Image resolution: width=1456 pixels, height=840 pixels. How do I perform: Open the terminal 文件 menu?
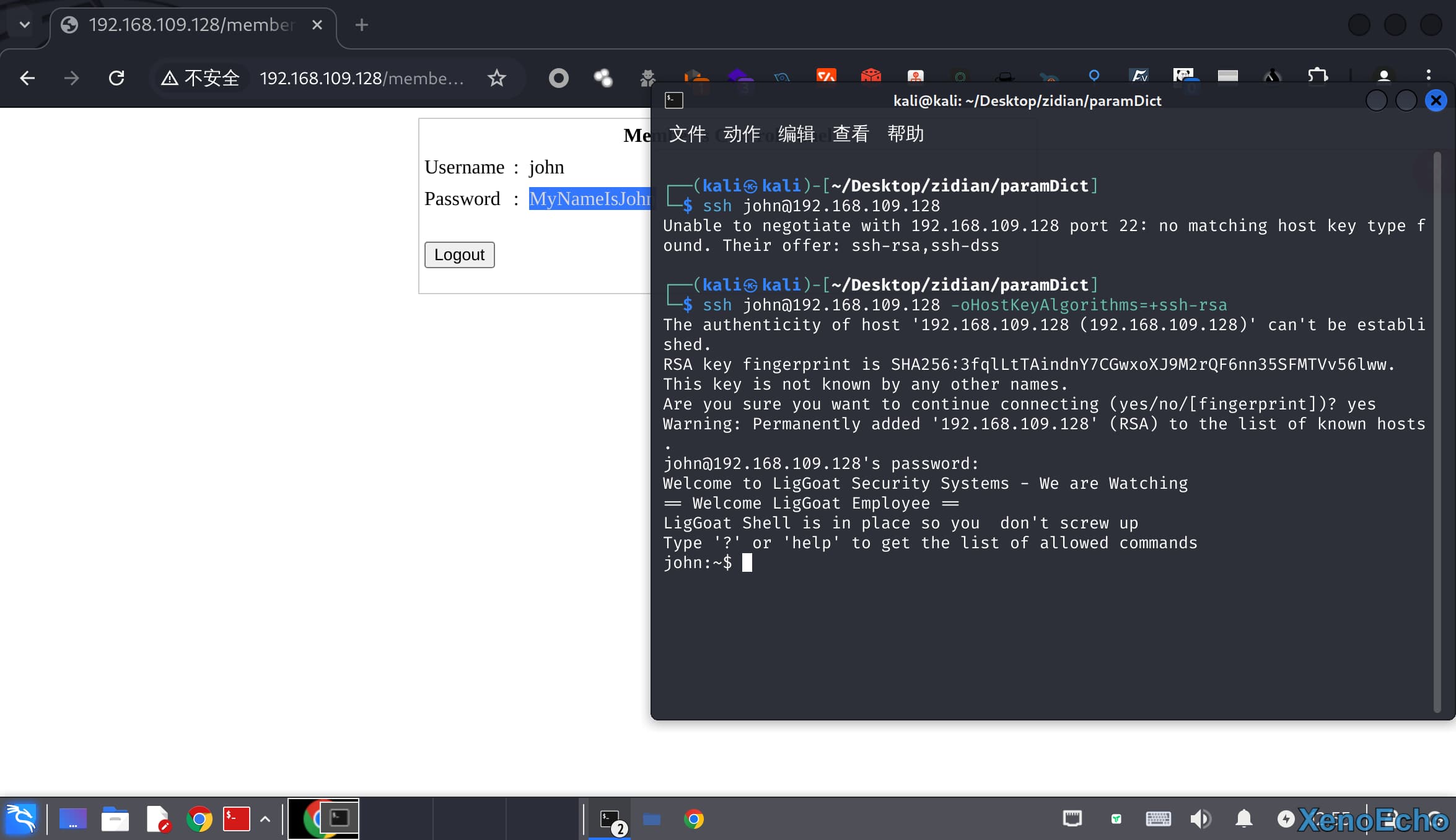click(687, 134)
